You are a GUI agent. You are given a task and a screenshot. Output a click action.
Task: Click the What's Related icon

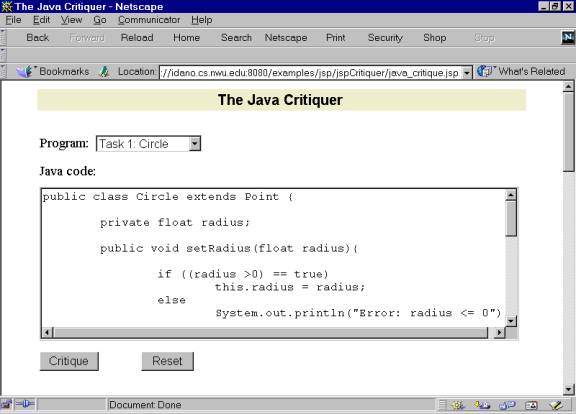tap(485, 71)
